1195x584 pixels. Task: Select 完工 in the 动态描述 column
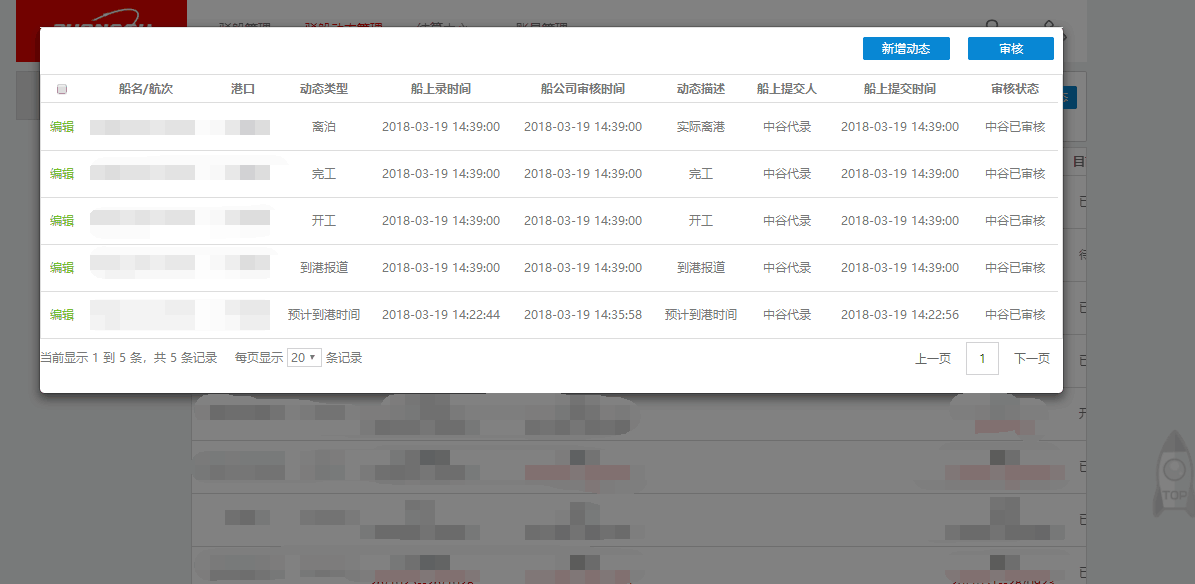[700, 174]
